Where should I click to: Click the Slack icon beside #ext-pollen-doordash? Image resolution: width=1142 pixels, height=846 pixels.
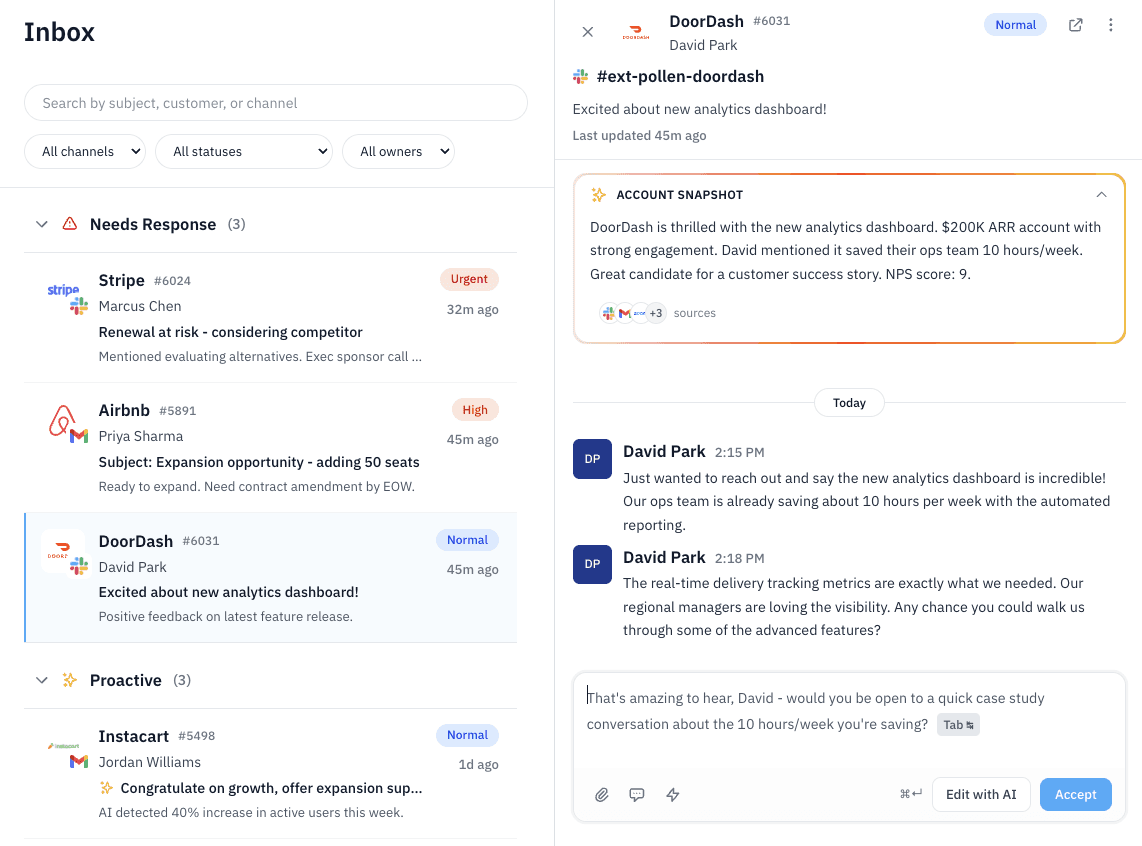580,76
